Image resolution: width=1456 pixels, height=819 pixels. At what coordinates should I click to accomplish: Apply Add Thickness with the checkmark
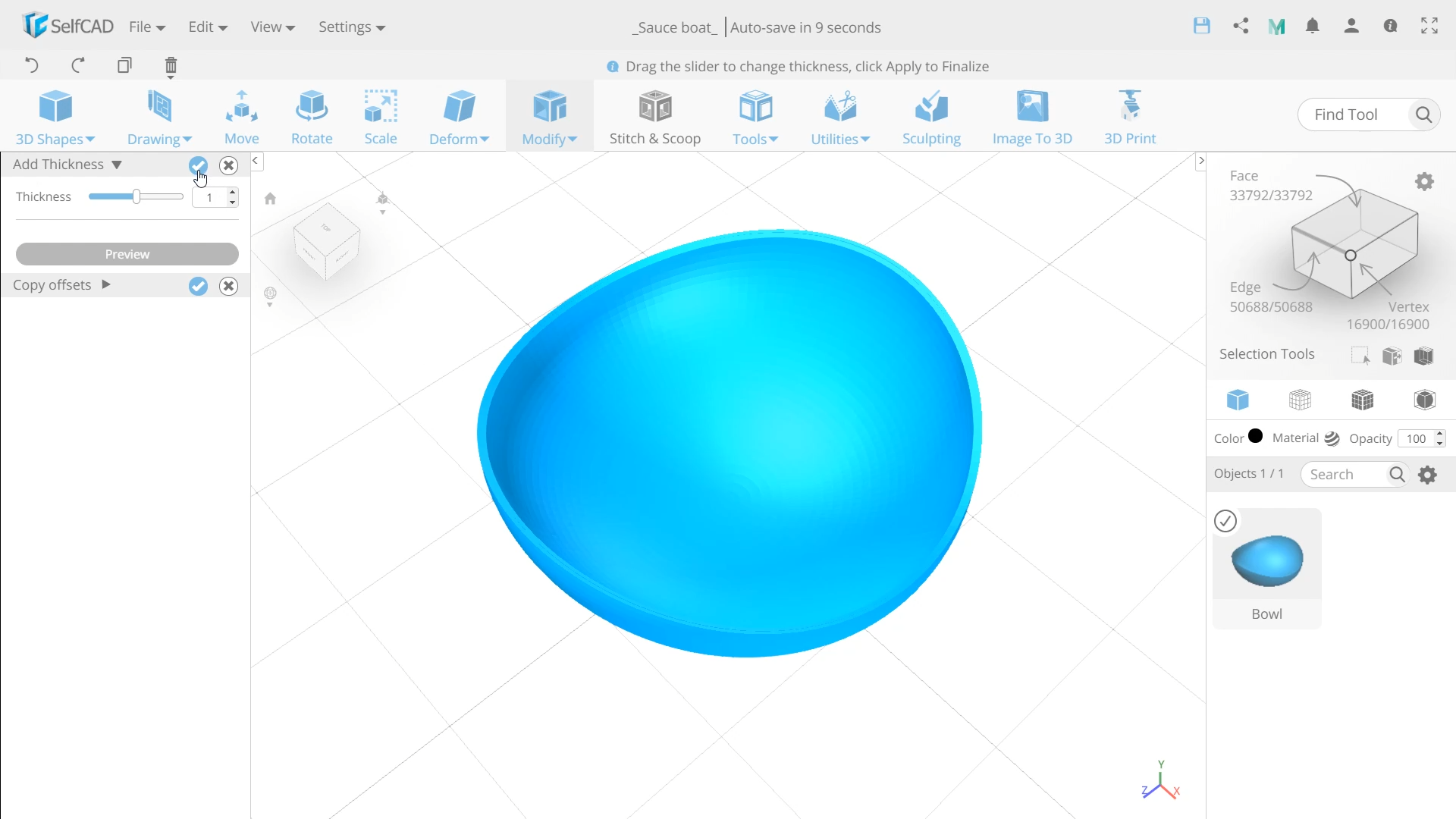(x=198, y=165)
